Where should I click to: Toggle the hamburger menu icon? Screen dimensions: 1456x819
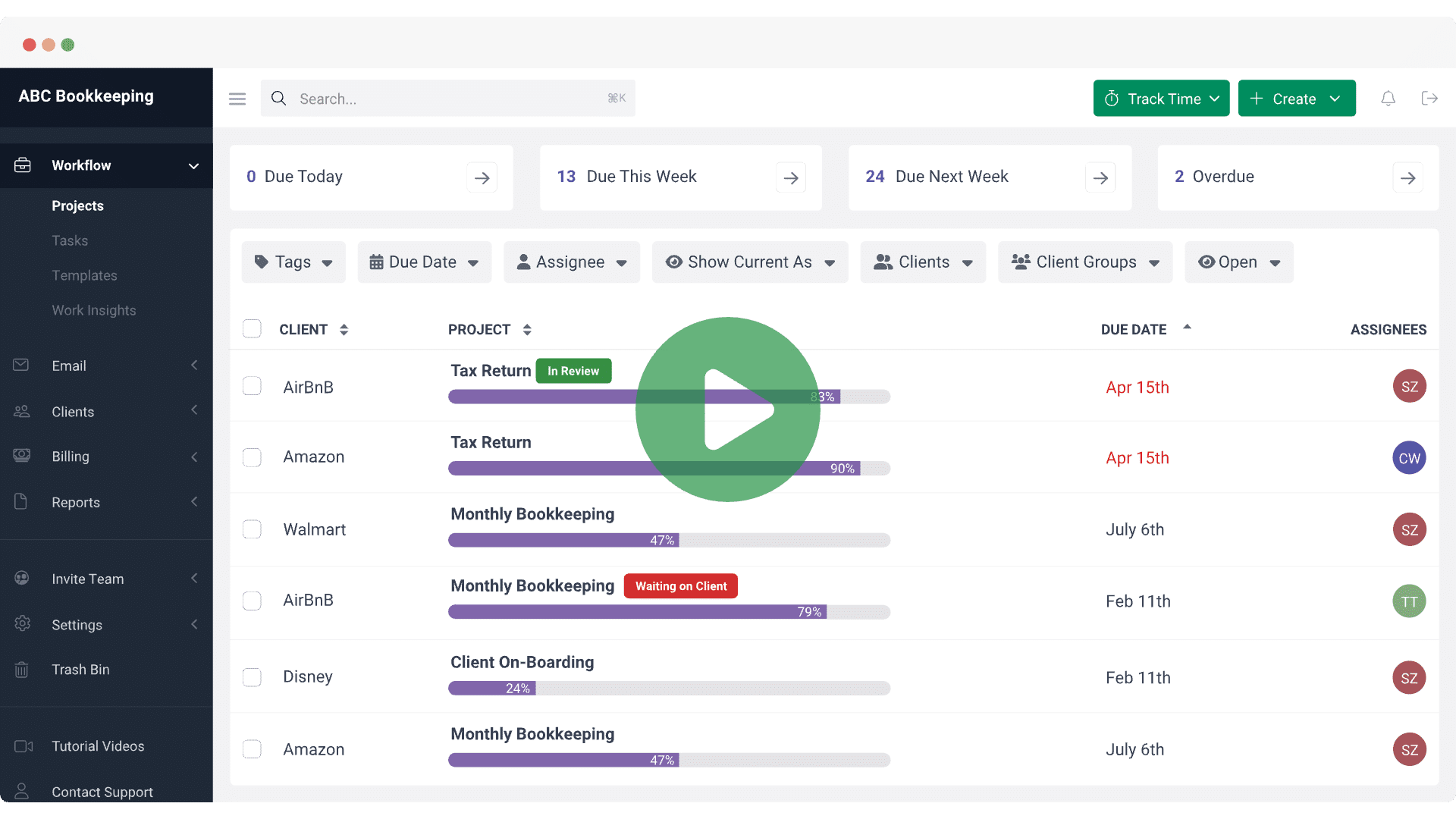click(x=237, y=99)
